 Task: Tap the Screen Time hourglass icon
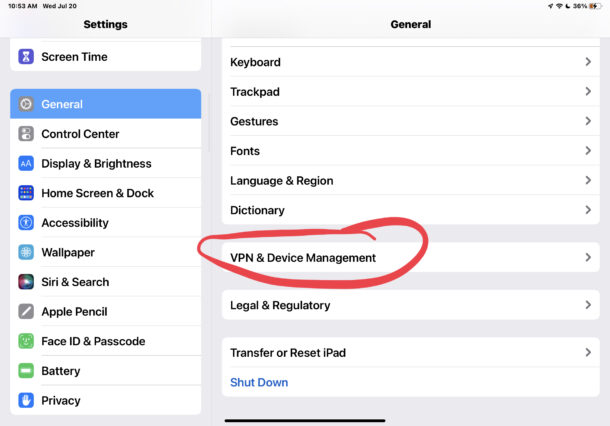click(26, 56)
